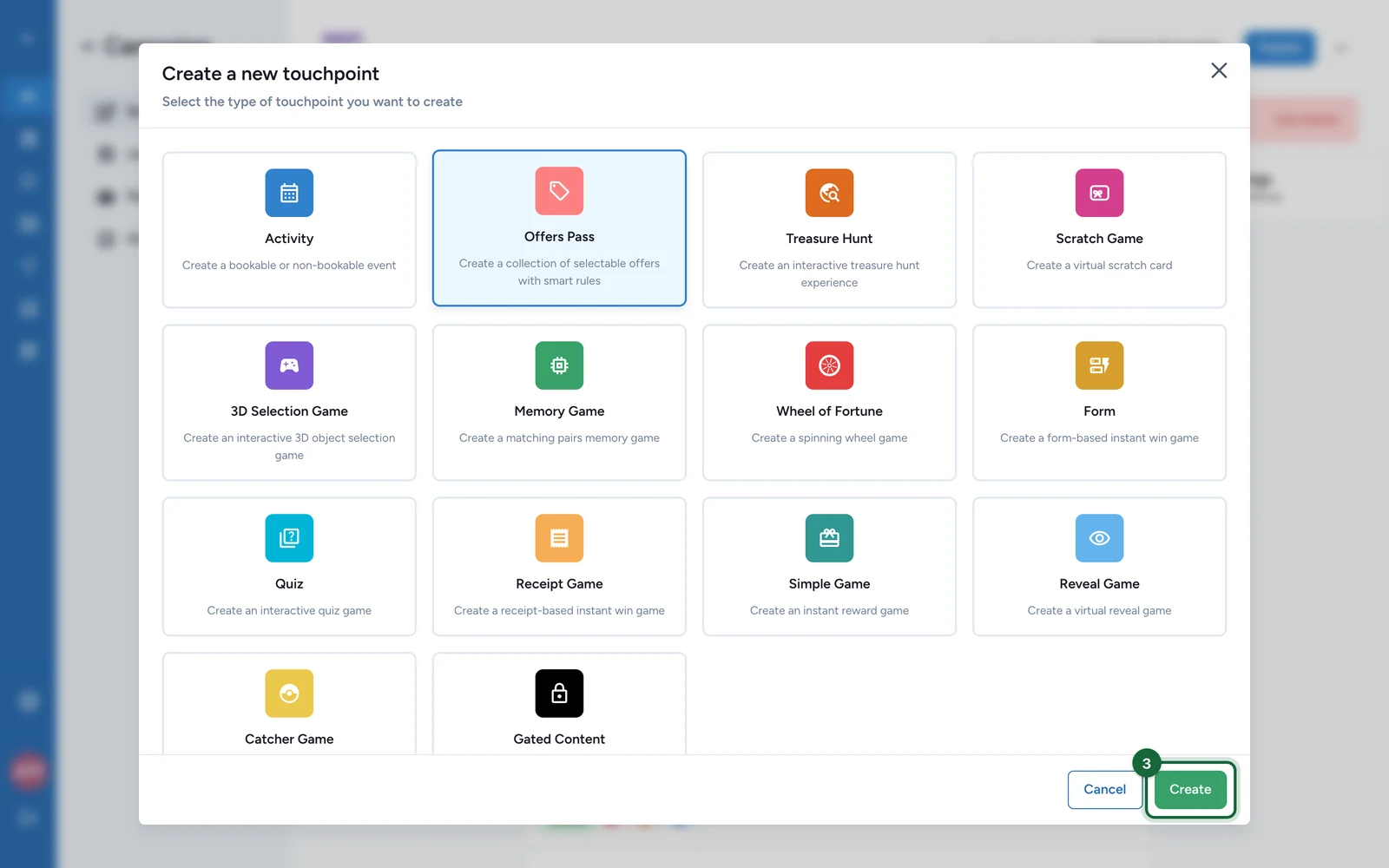This screenshot has width=1389, height=868.
Task: Close the Create a new touchpoint dialog
Action: (1219, 70)
